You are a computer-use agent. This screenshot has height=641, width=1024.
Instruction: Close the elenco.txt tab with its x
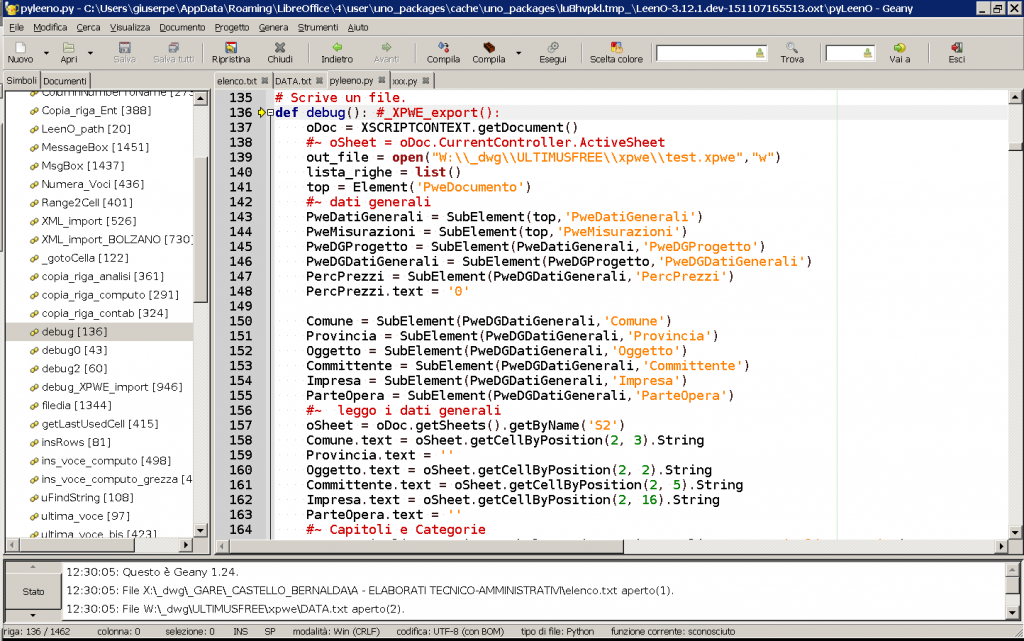264,81
